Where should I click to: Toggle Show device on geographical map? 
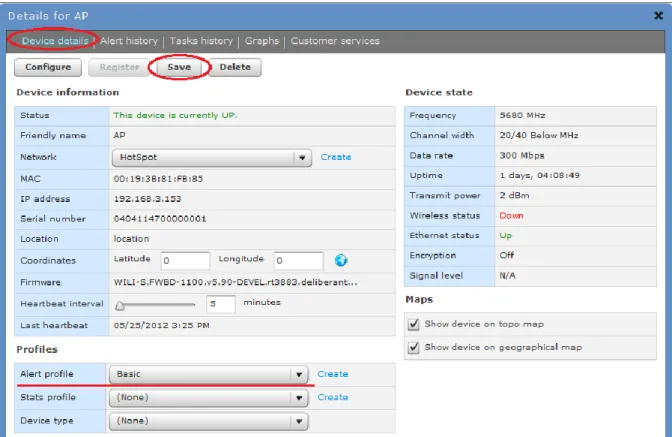(x=414, y=347)
